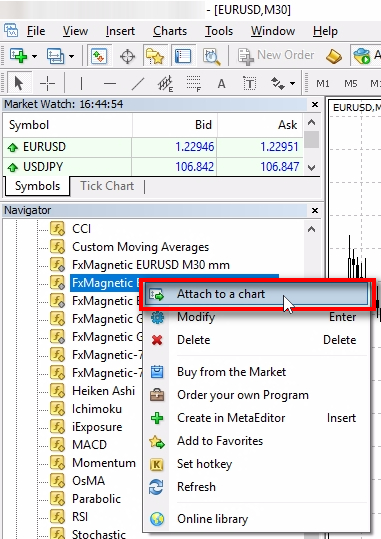Open the Insert menu
Screen dimensions: 381x539
tap(120, 31)
